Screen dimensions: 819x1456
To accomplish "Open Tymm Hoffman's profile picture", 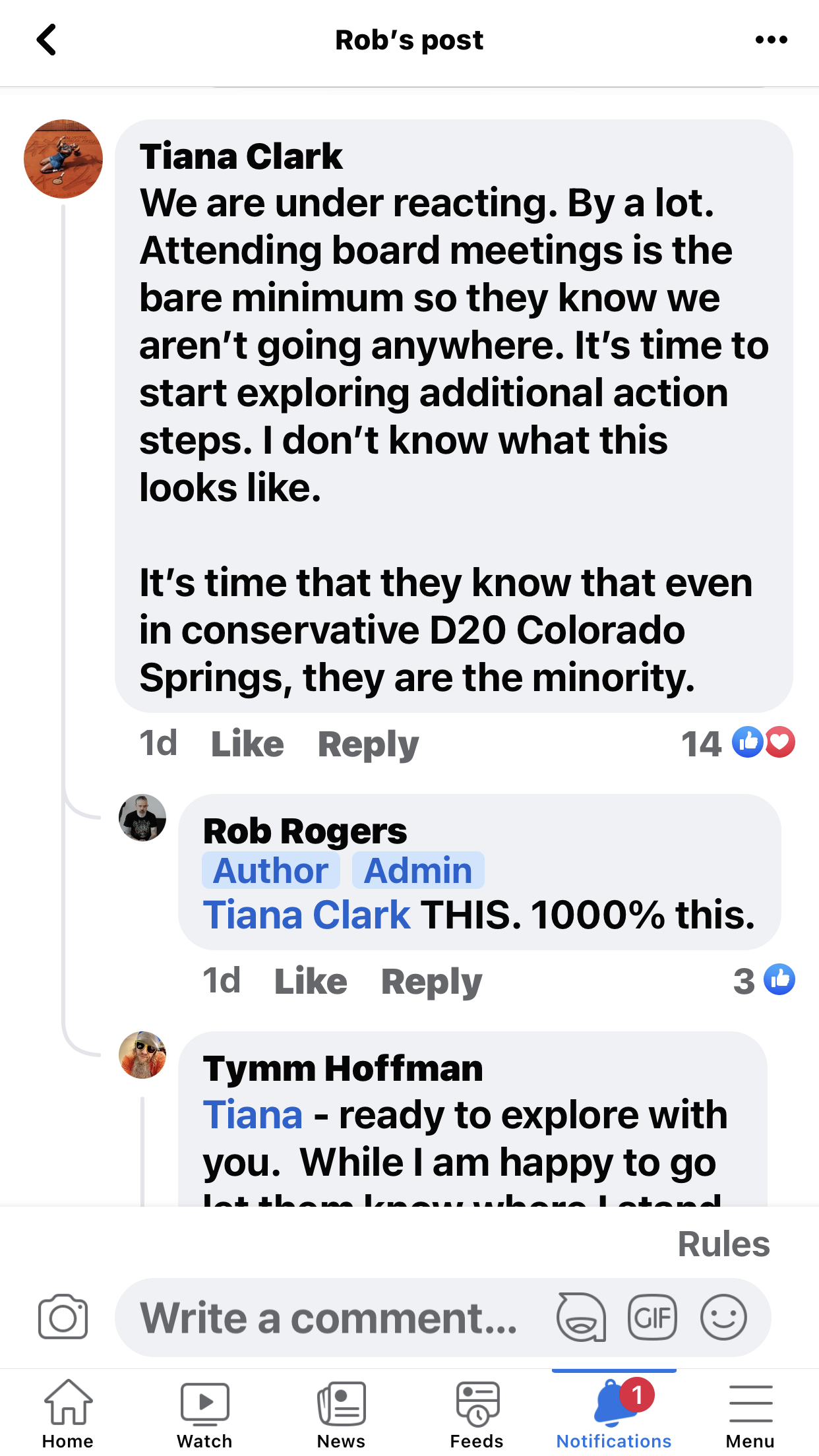I will [142, 1055].
